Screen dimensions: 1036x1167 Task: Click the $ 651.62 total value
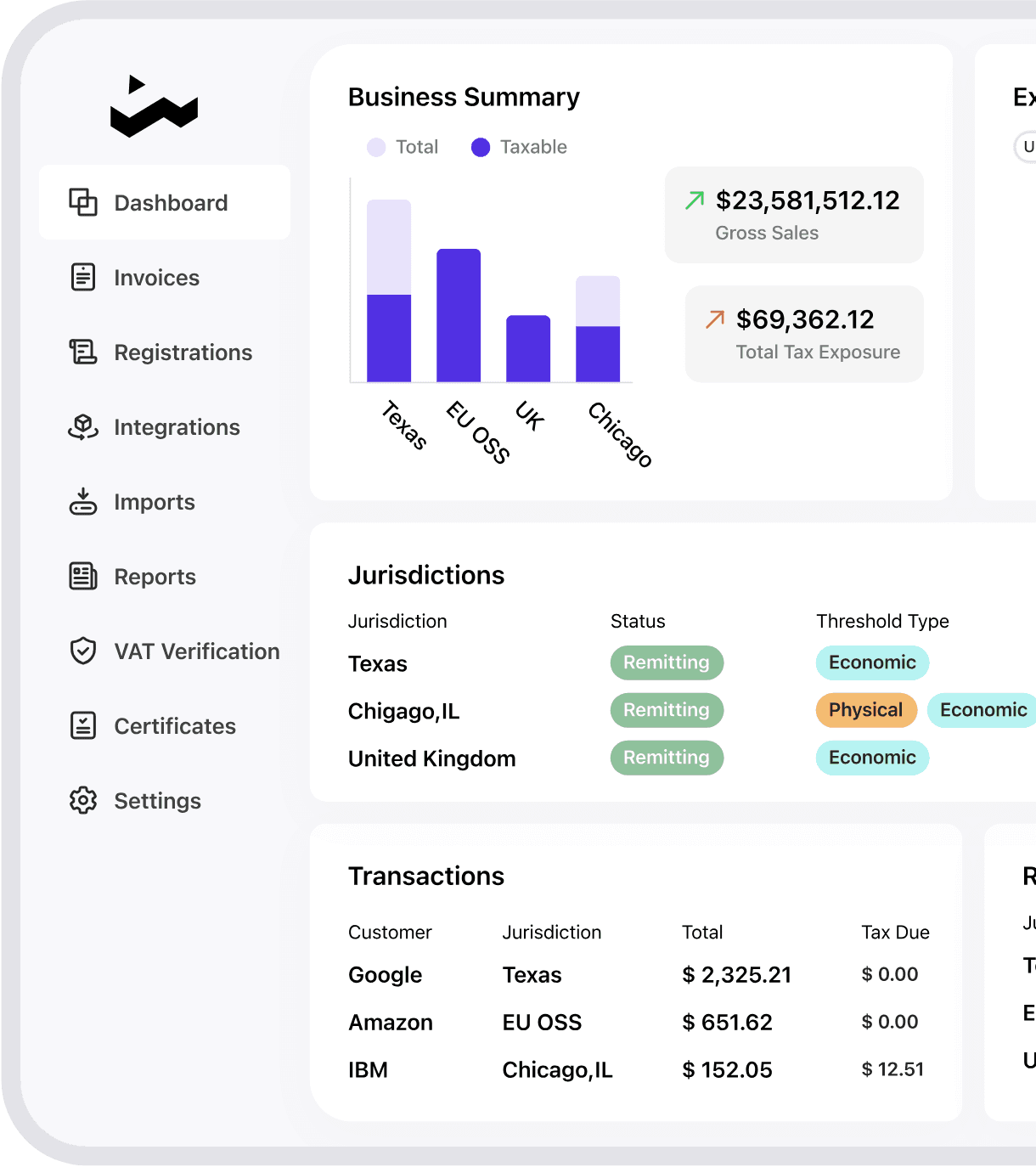tap(727, 1022)
